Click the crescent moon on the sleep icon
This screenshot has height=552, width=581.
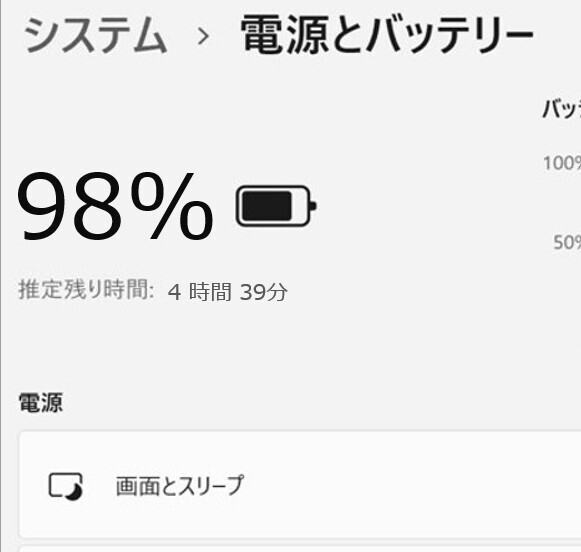point(74,493)
